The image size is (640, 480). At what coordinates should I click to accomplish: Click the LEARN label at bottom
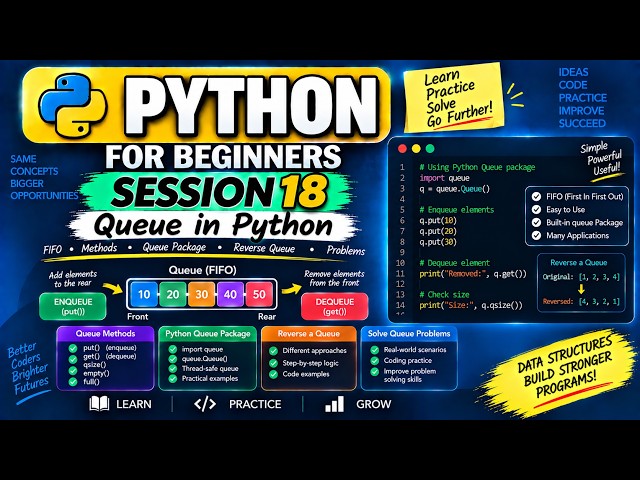coord(134,404)
